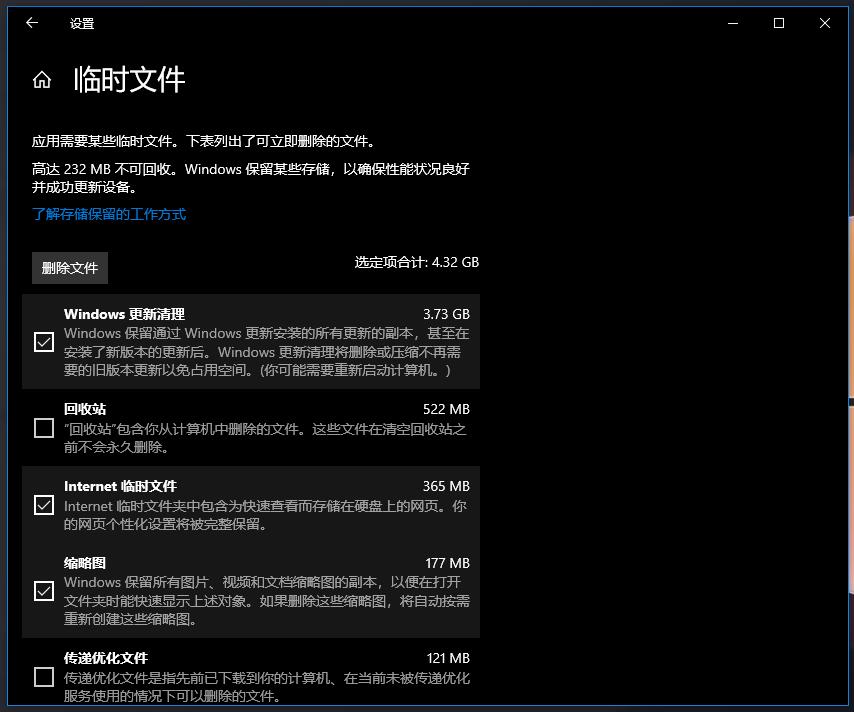The image size is (854, 712).
Task: Uncheck the Internet 临时文件 checkbox
Action: pos(44,505)
